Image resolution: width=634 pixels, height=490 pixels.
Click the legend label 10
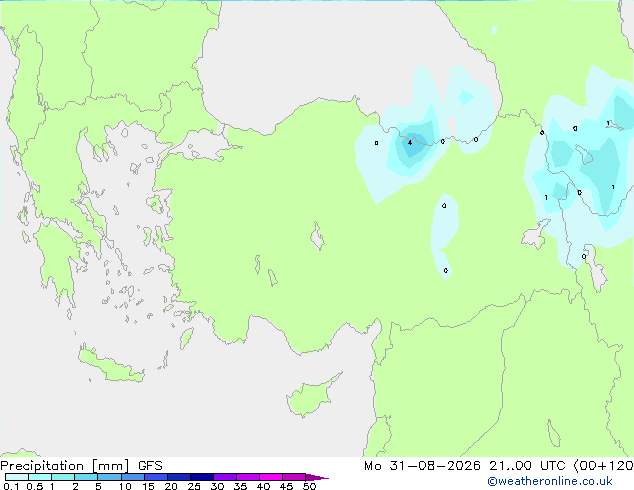coord(125,486)
